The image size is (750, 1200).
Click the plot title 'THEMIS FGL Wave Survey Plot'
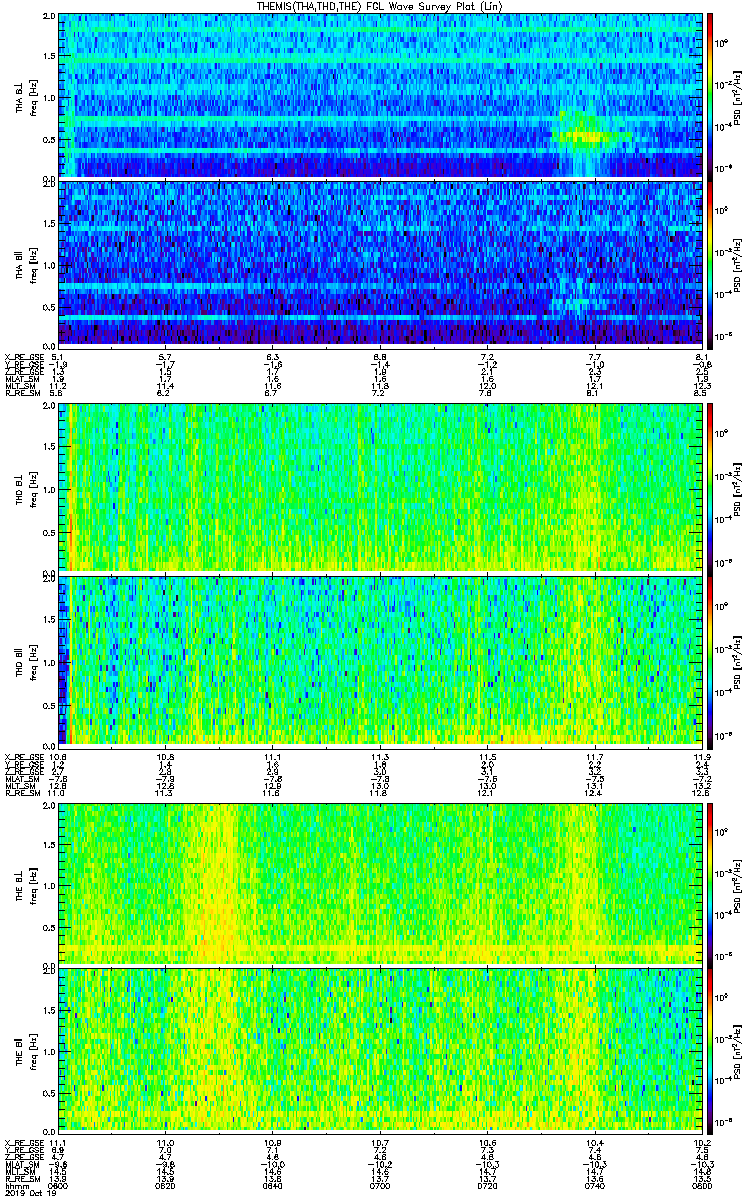tap(382, 6)
